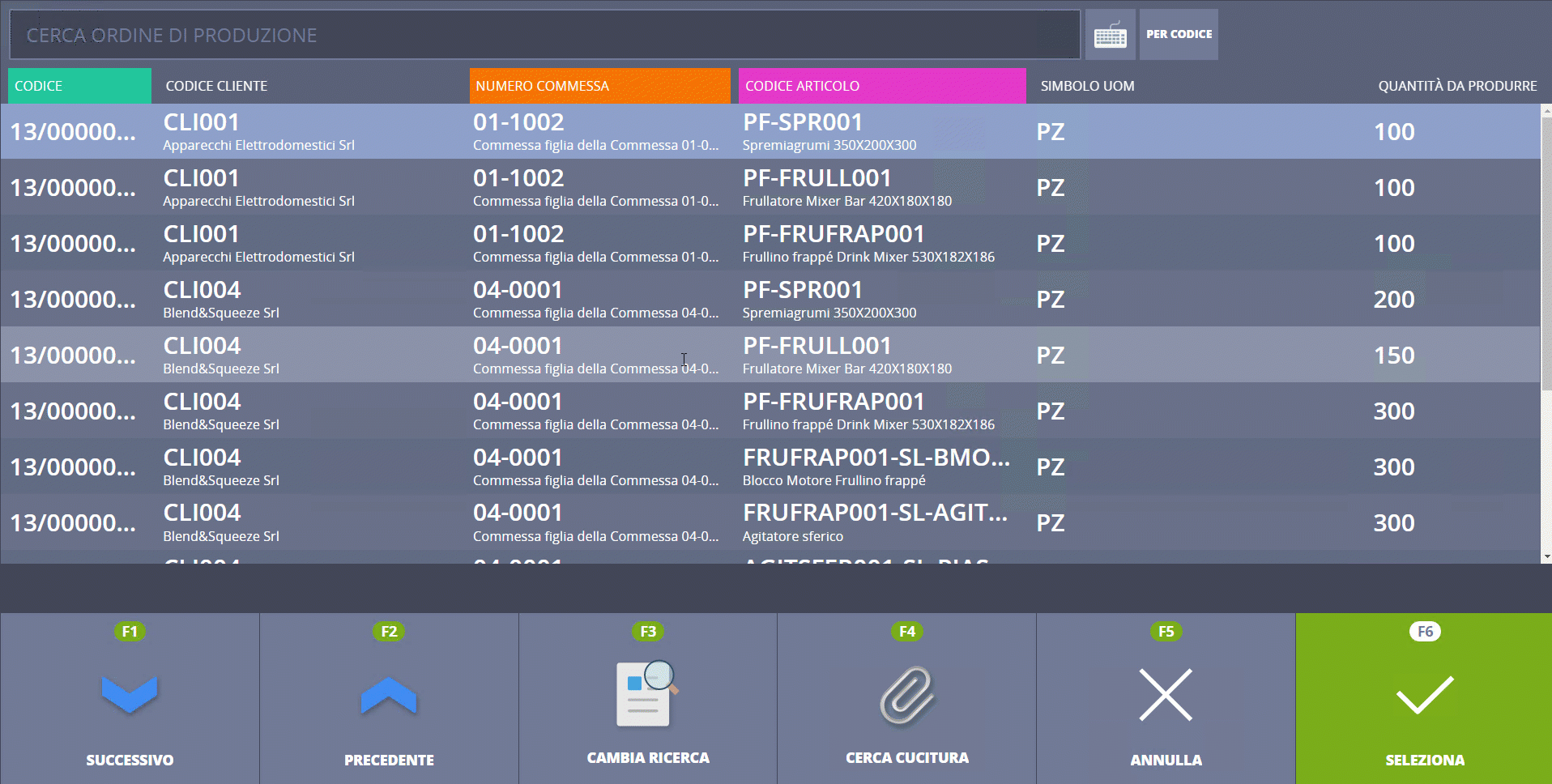The height and width of the screenshot is (784, 1552).
Task: Sort by the QUANTITÀ DA PRODURRE column header
Action: click(x=1457, y=86)
